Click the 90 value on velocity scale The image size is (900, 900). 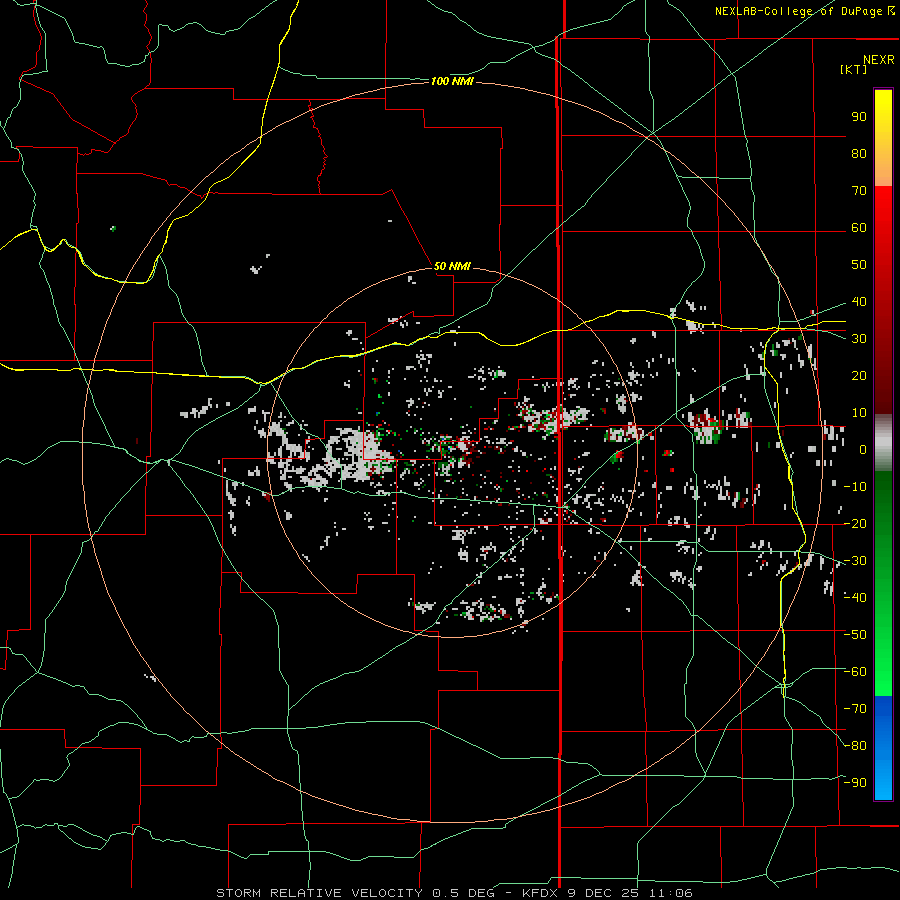[x=859, y=117]
